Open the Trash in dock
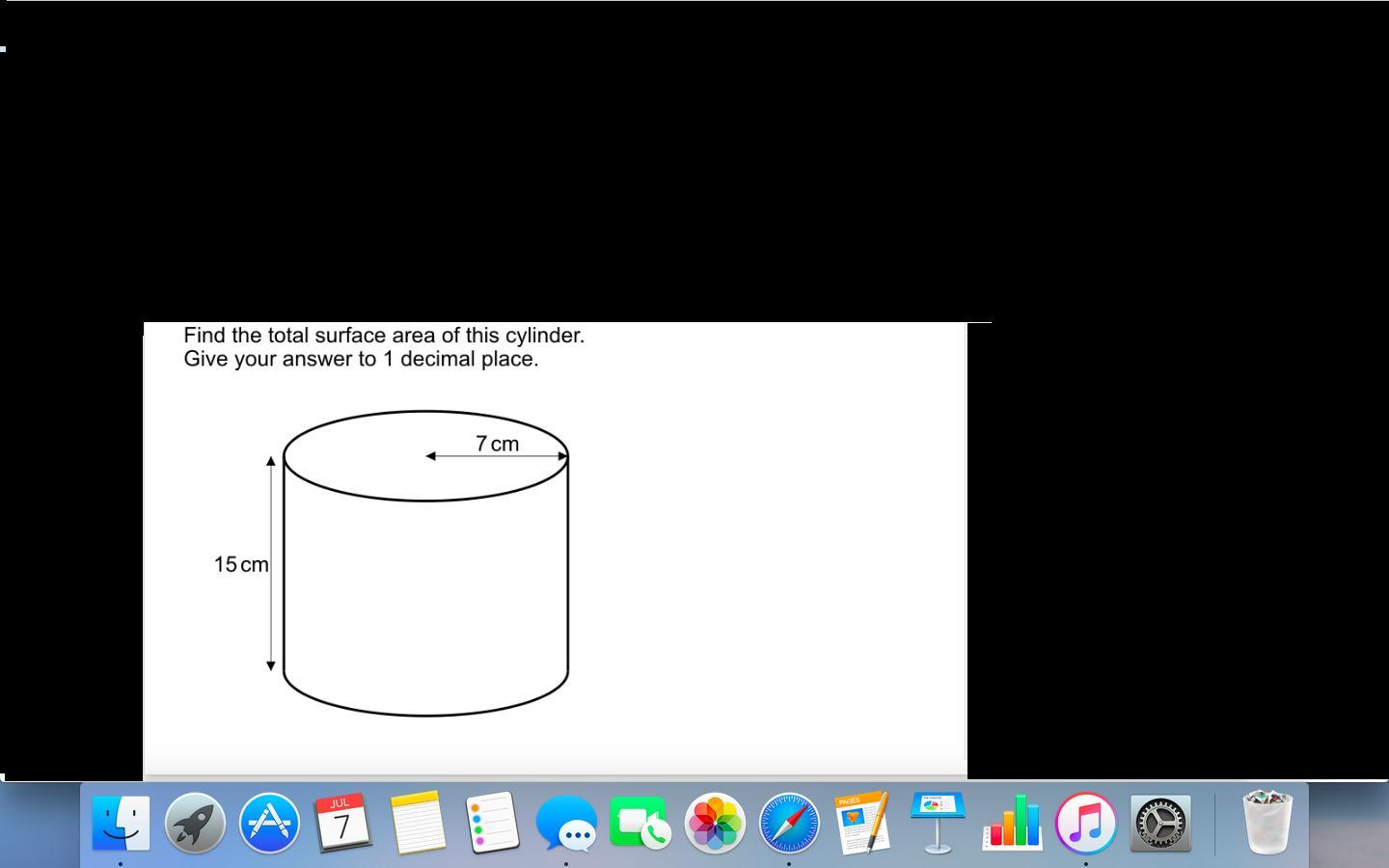 tap(1267, 823)
